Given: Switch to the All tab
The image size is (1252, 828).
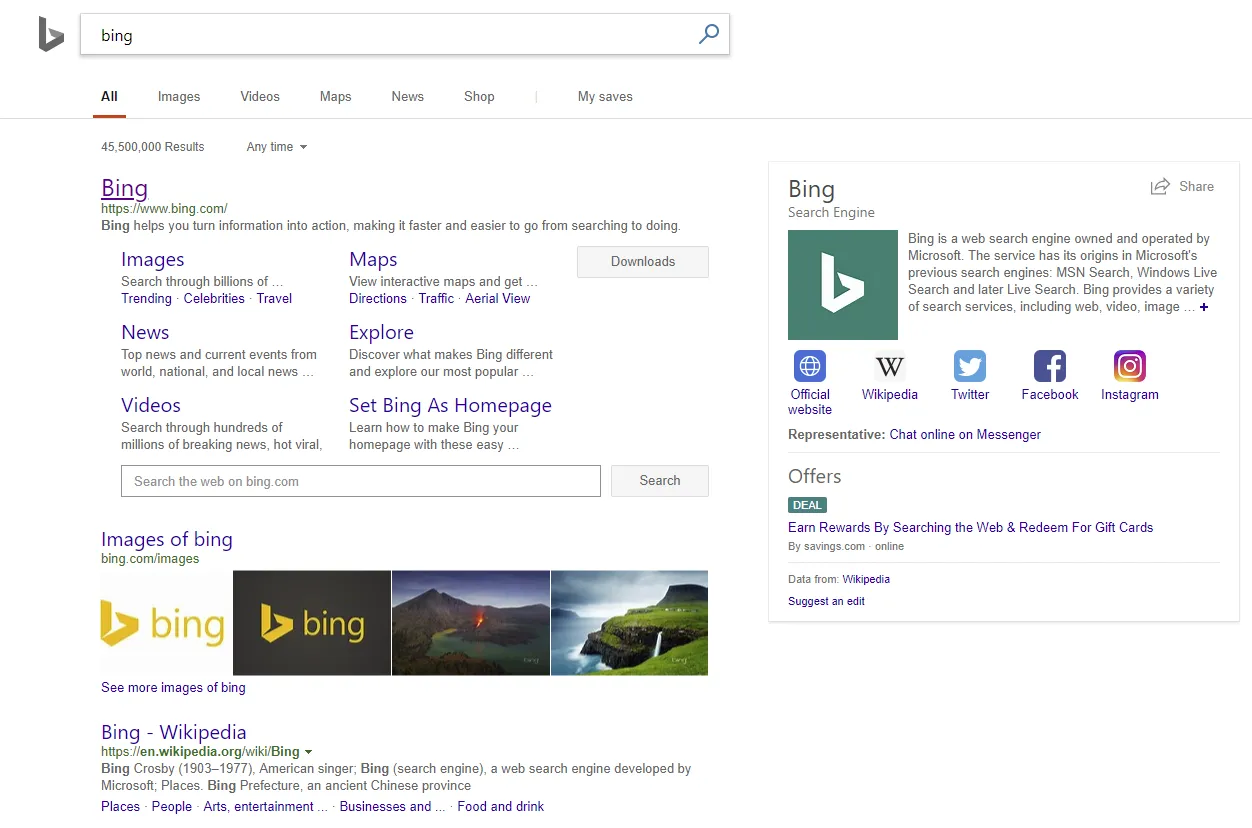Looking at the screenshot, I should coord(109,97).
